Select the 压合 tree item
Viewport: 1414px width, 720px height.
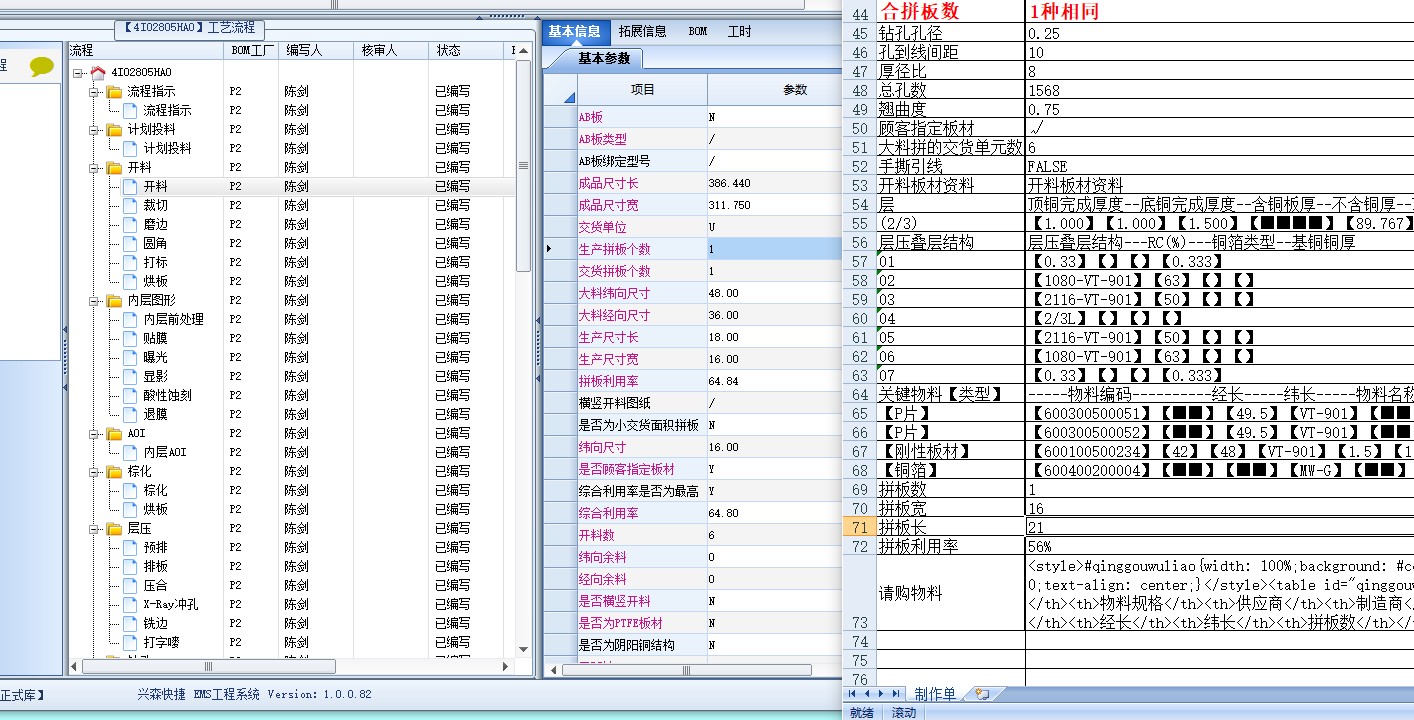pyautogui.click(x=155, y=585)
